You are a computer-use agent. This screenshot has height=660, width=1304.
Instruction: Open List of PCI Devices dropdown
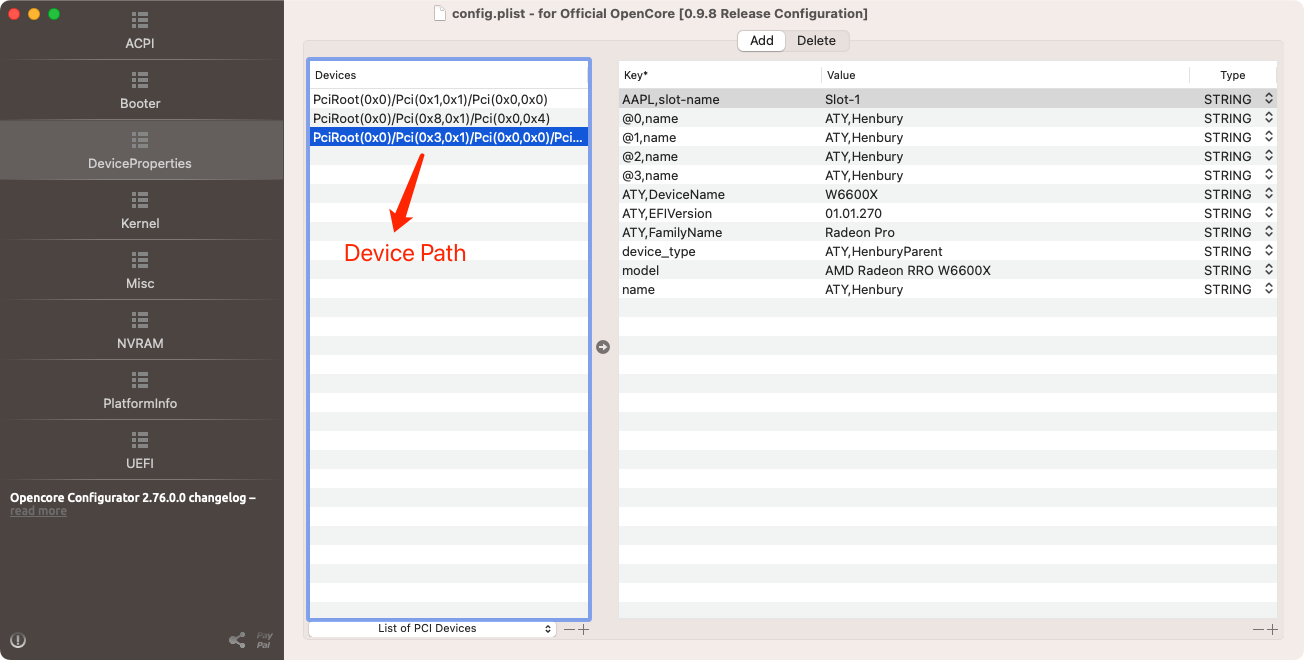point(431,629)
